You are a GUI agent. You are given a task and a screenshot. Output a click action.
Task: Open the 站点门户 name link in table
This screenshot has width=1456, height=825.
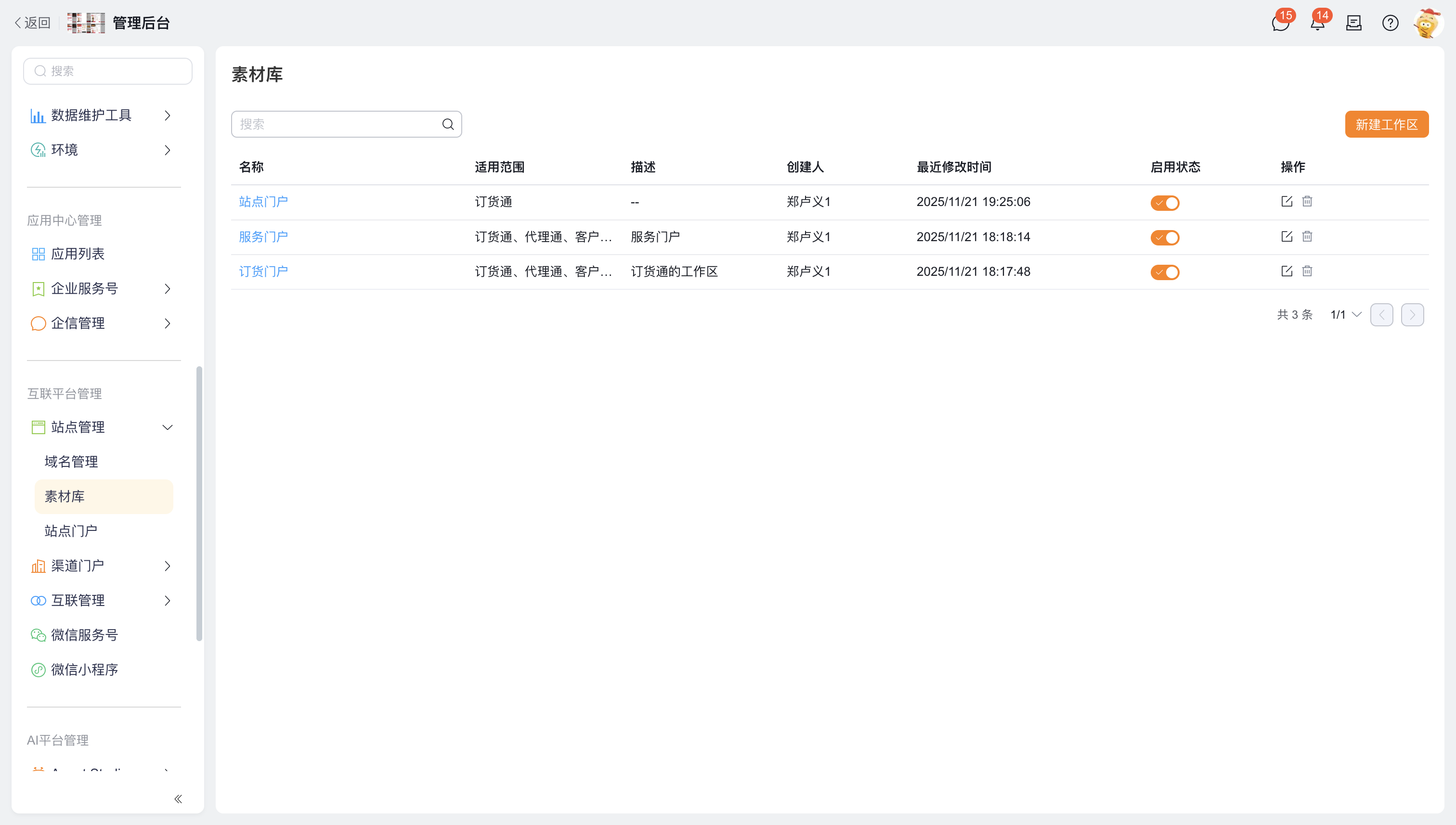pos(263,202)
